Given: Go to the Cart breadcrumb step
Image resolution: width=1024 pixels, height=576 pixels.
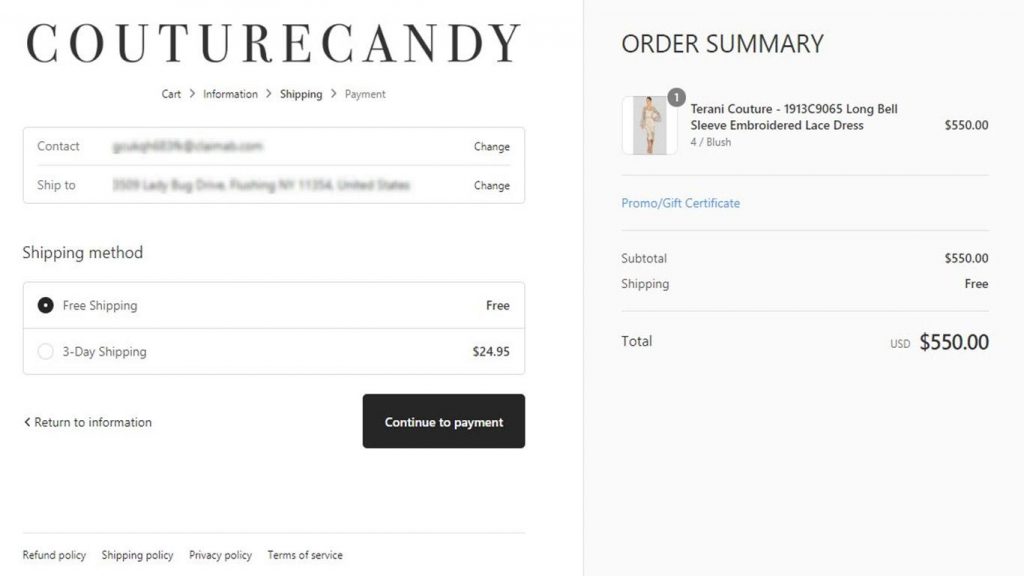Looking at the screenshot, I should coord(171,94).
